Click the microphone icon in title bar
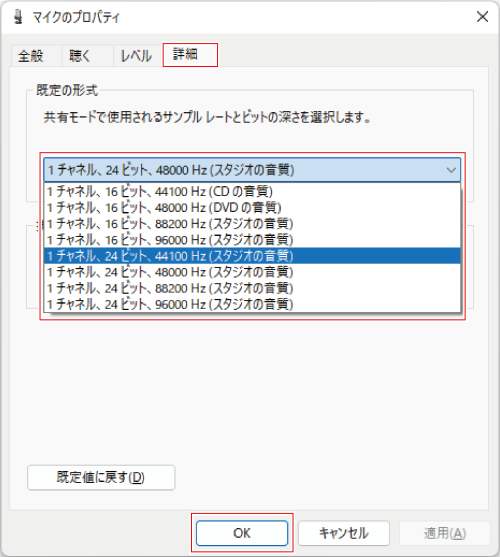Viewport: 500px width, 557px height. (18, 17)
